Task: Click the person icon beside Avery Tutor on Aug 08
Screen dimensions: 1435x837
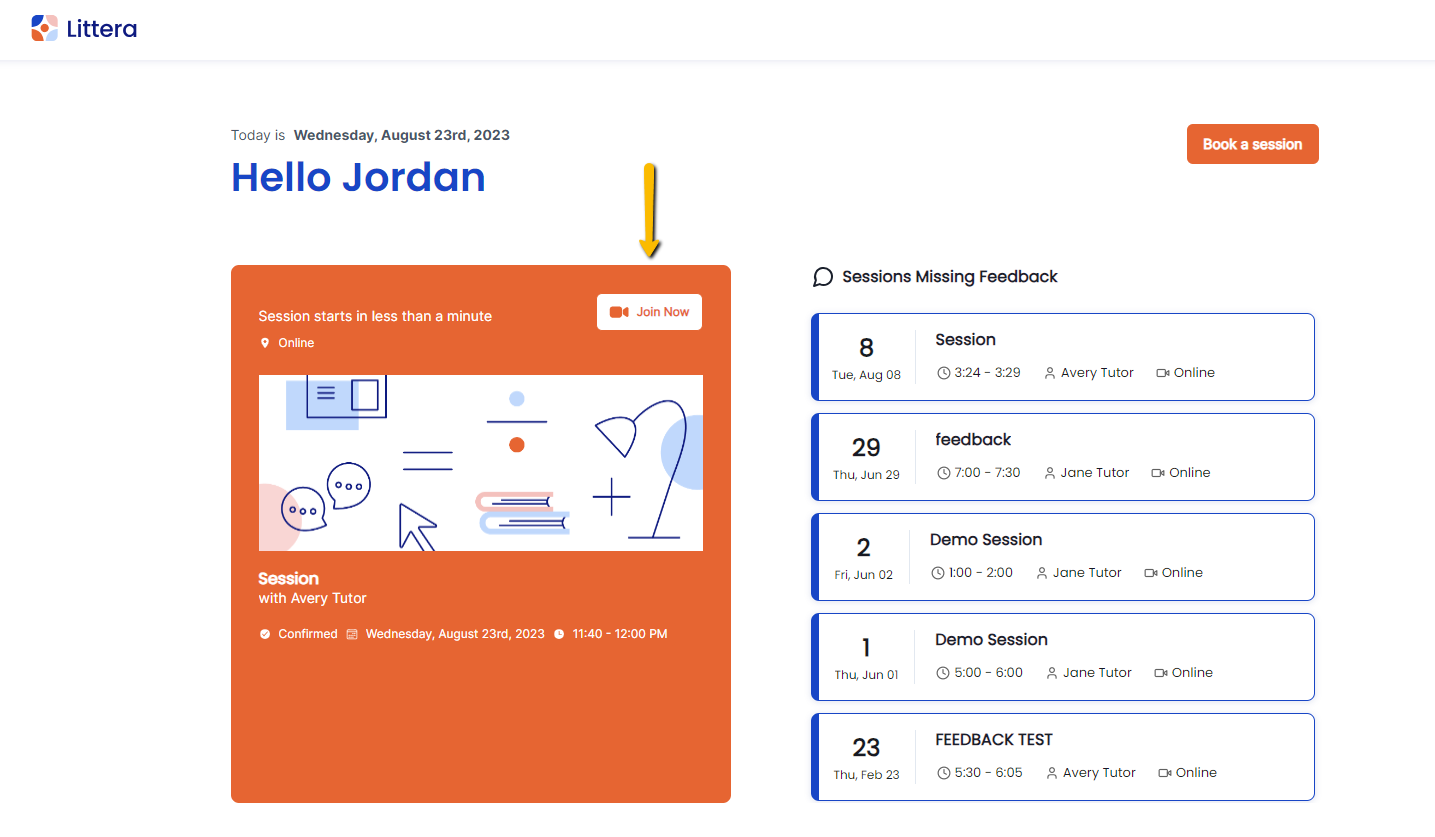Action: point(1050,373)
